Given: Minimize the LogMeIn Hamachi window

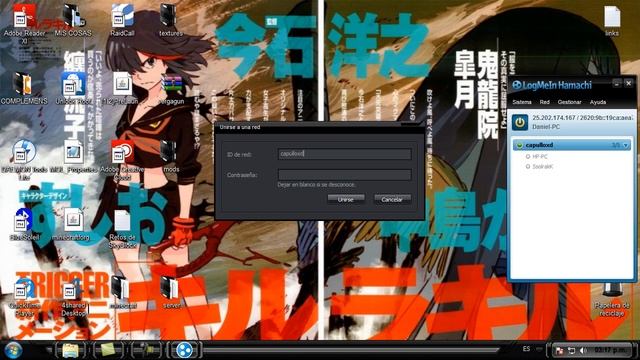Looking at the screenshot, I should [617, 84].
